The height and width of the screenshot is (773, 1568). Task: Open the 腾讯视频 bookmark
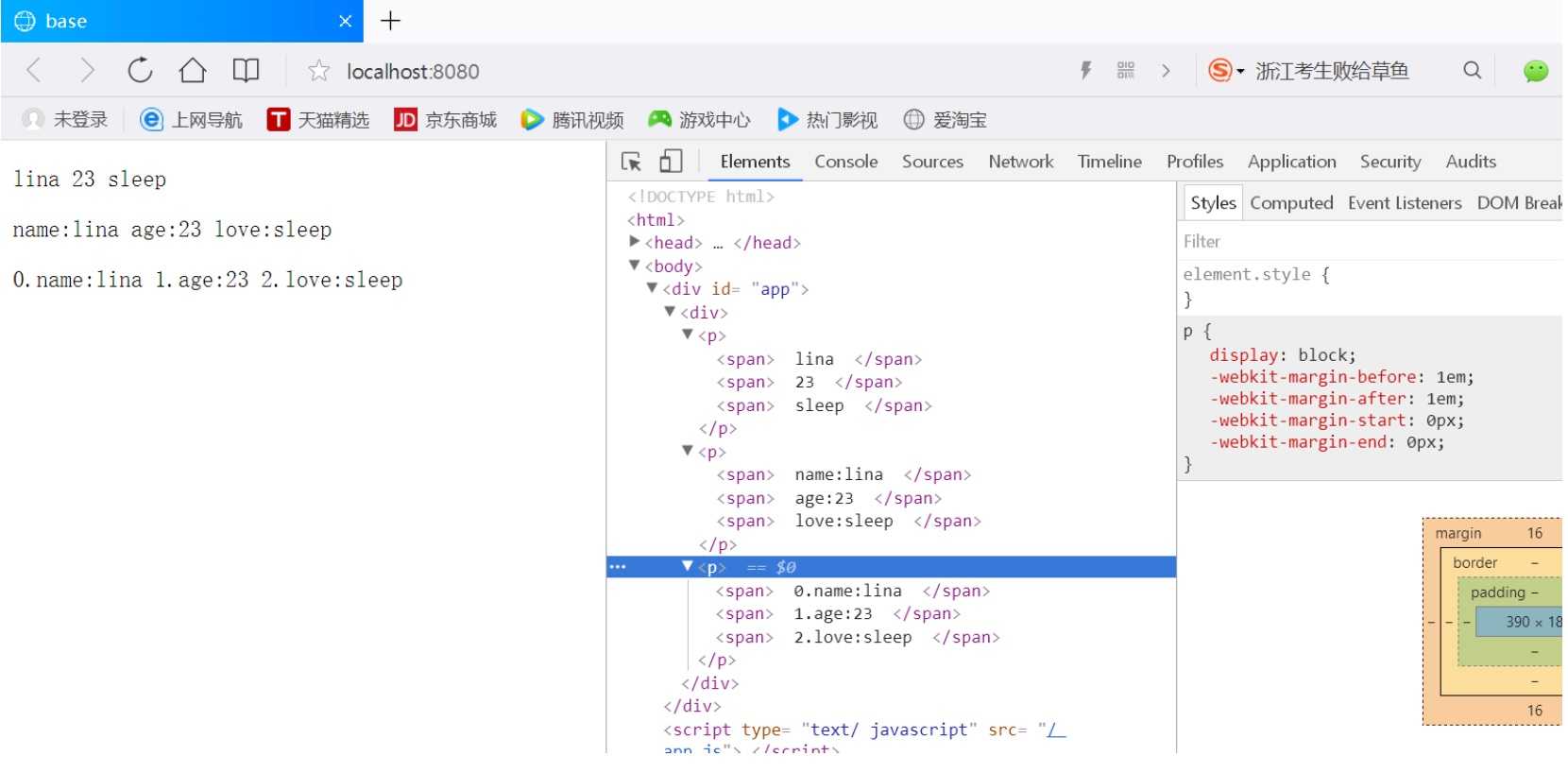coord(572,120)
